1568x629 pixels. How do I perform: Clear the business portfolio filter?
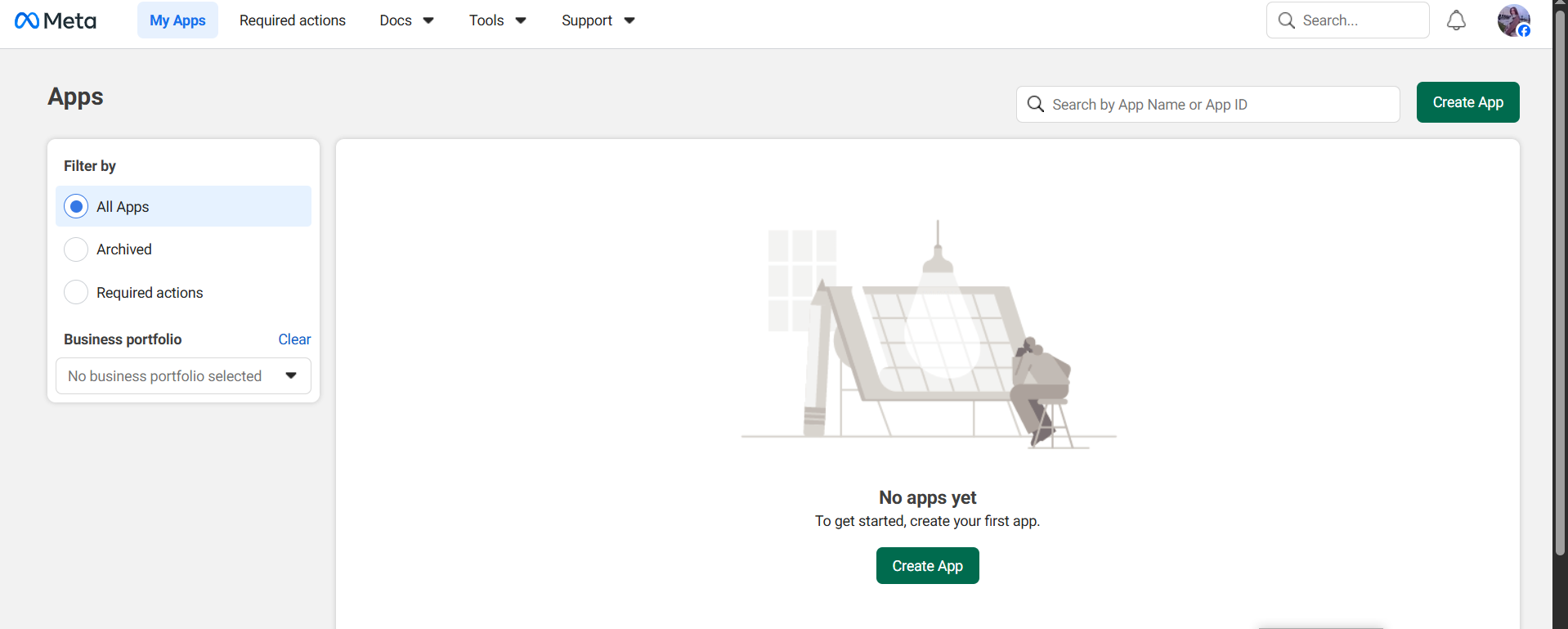click(294, 339)
